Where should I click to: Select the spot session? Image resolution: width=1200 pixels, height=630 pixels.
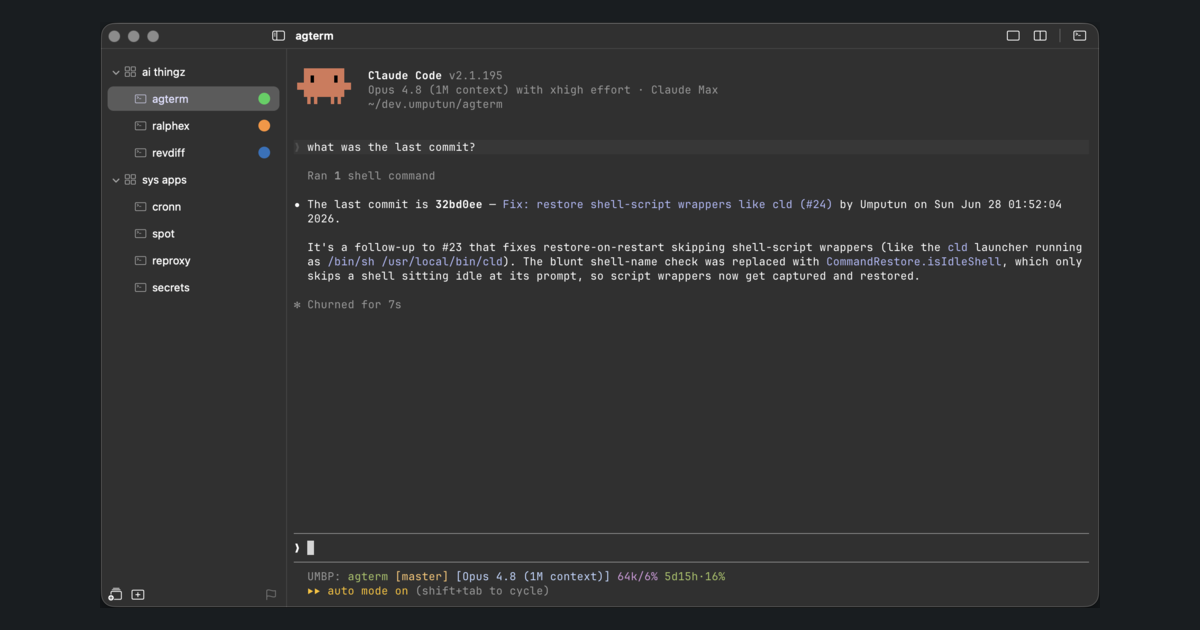tap(193, 234)
